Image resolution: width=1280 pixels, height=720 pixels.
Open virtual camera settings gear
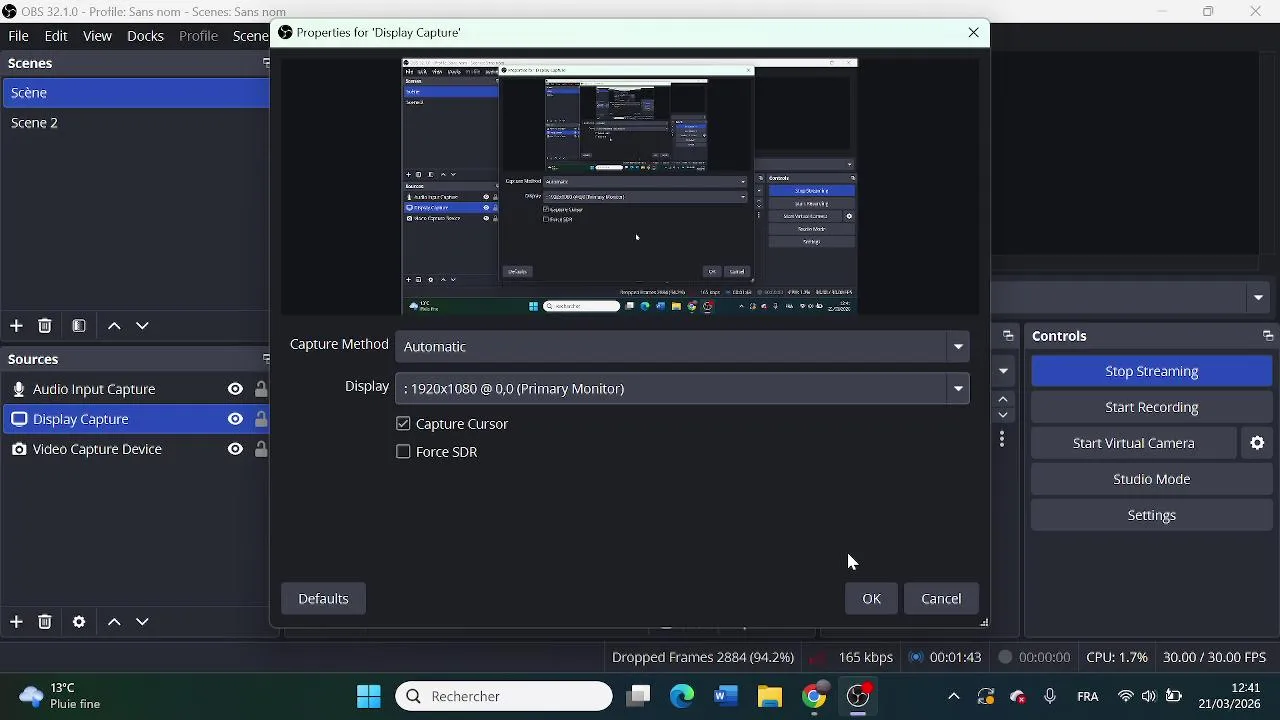pos(1258,443)
